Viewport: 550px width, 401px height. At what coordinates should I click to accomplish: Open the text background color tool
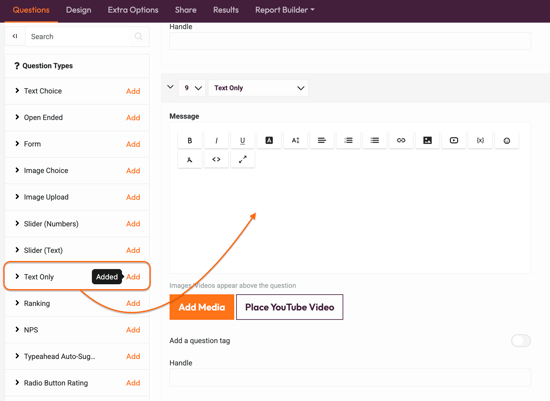tap(269, 140)
